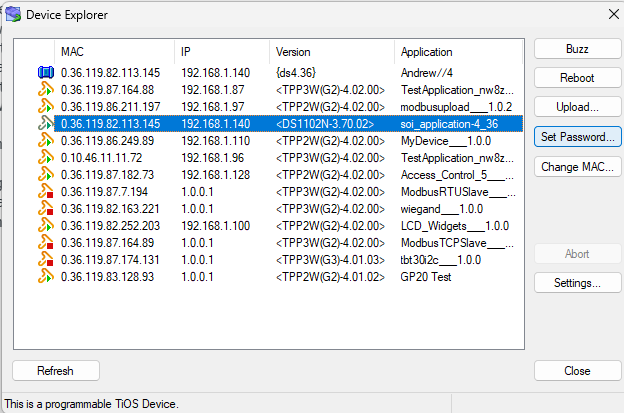Image resolution: width=624 pixels, height=413 pixels.
Task: Open the Upload dialog
Action: coord(577,107)
